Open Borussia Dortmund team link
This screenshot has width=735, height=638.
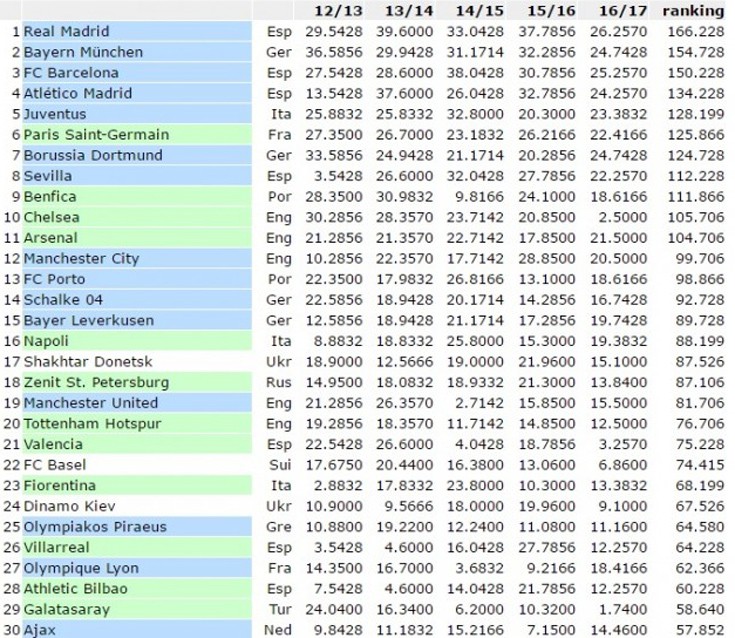[x=93, y=155]
